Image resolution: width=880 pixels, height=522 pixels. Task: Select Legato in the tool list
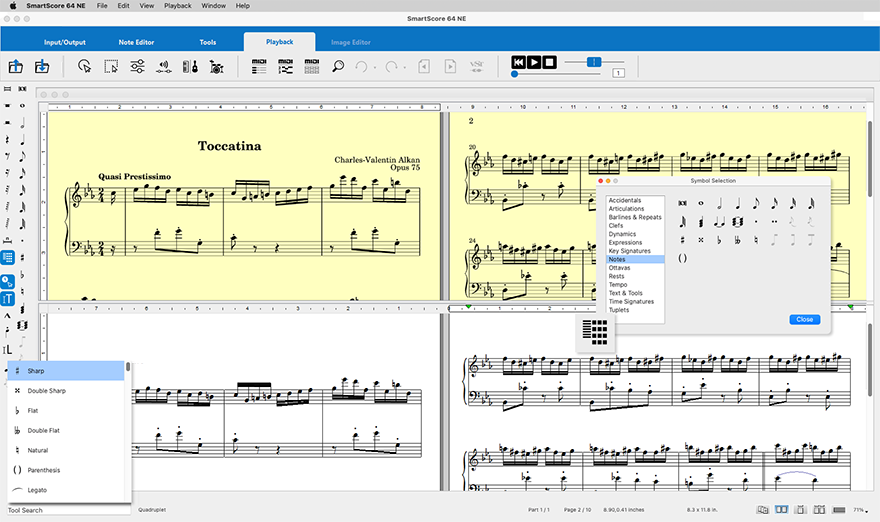[x=66, y=490]
